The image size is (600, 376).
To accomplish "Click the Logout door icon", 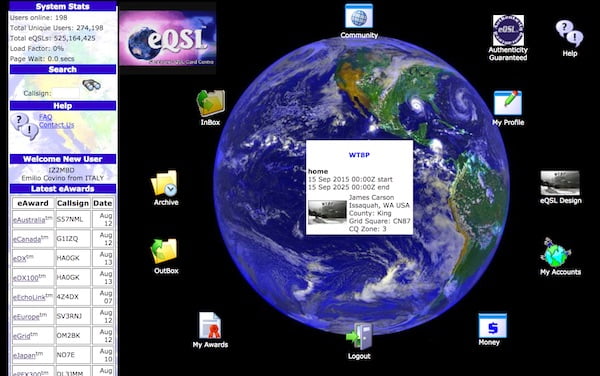I will 359,337.
